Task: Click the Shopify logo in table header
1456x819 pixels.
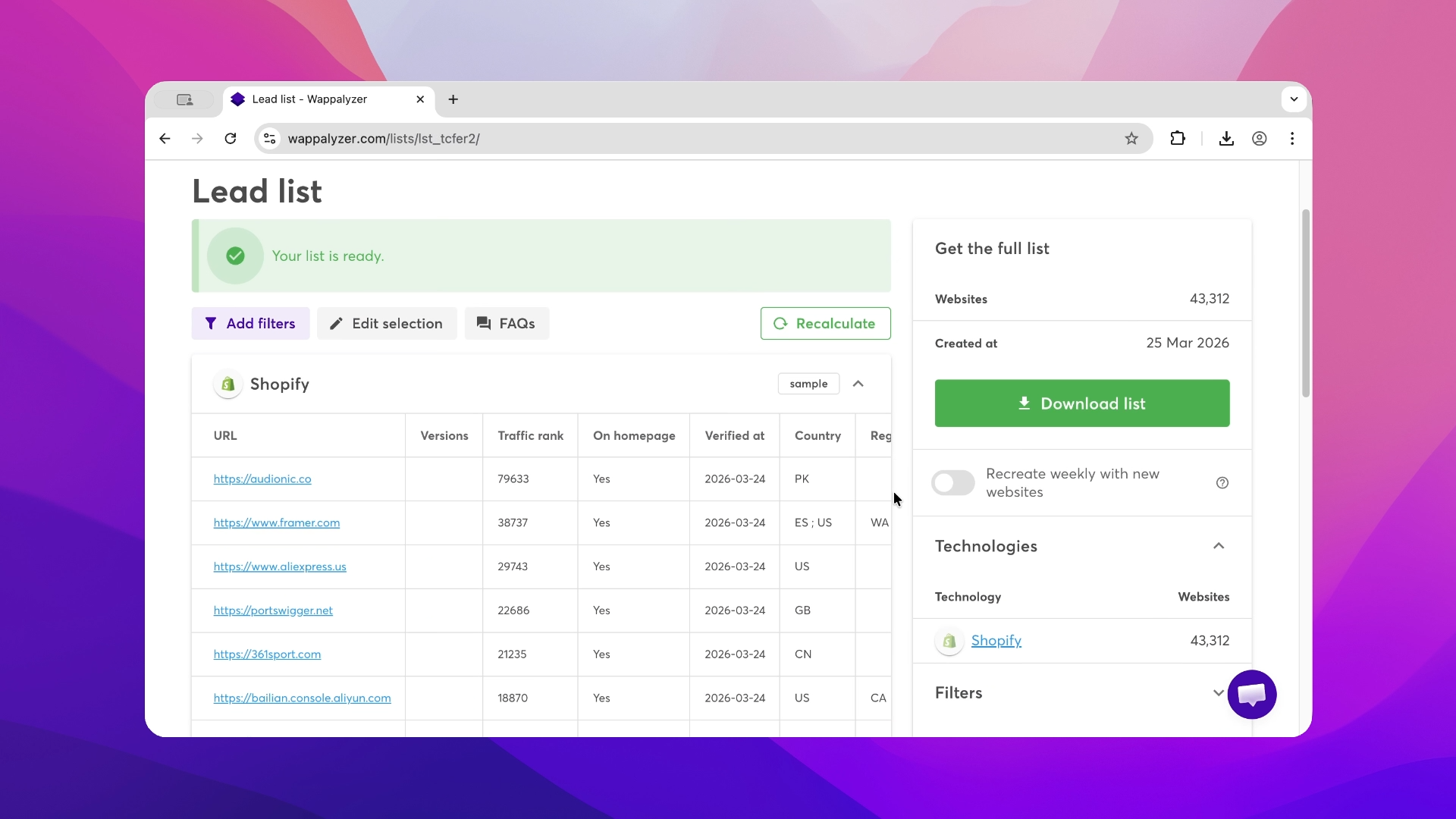Action: click(227, 384)
